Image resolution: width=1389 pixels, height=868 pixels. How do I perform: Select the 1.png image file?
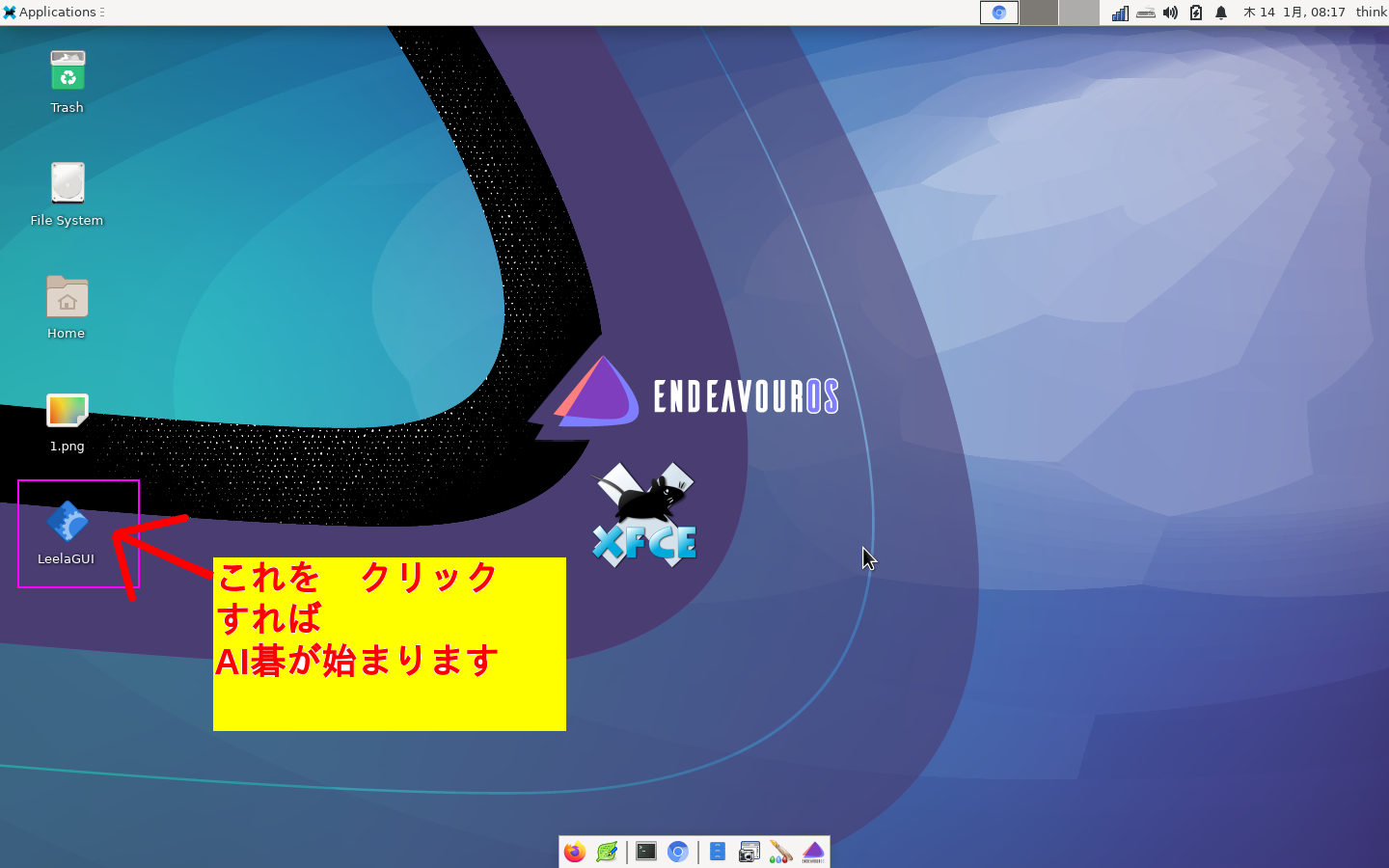click(68, 421)
